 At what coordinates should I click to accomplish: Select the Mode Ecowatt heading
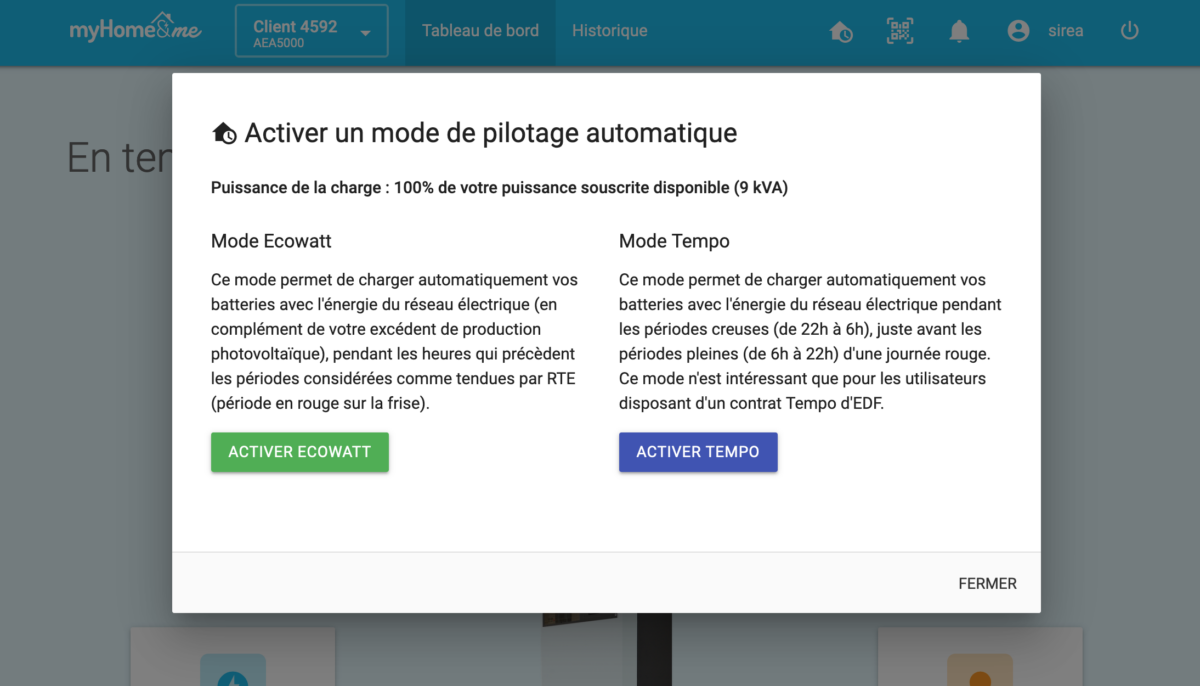(271, 241)
